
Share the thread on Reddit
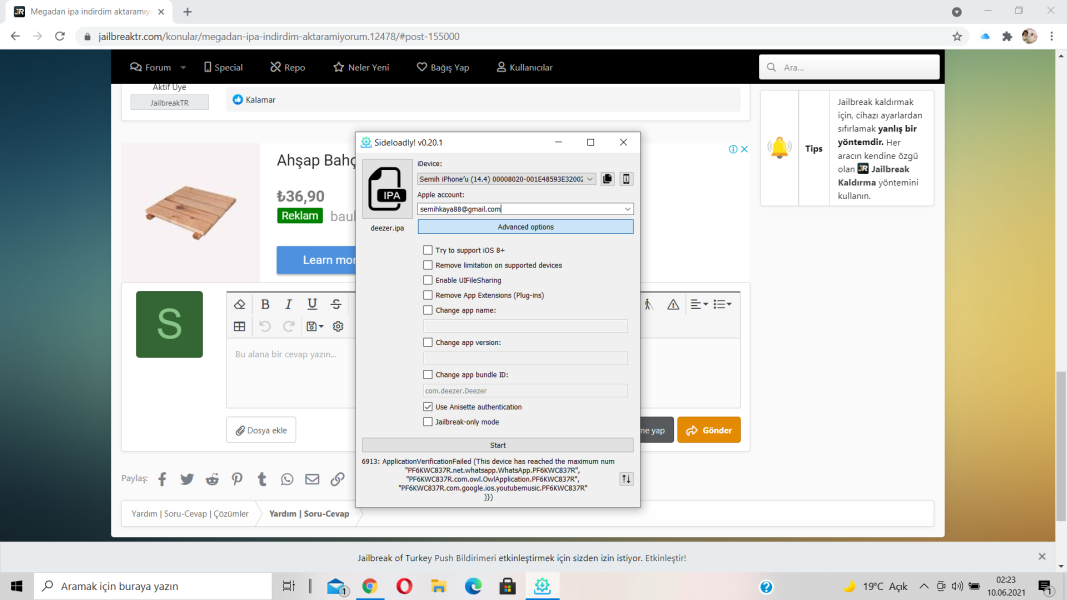212,479
